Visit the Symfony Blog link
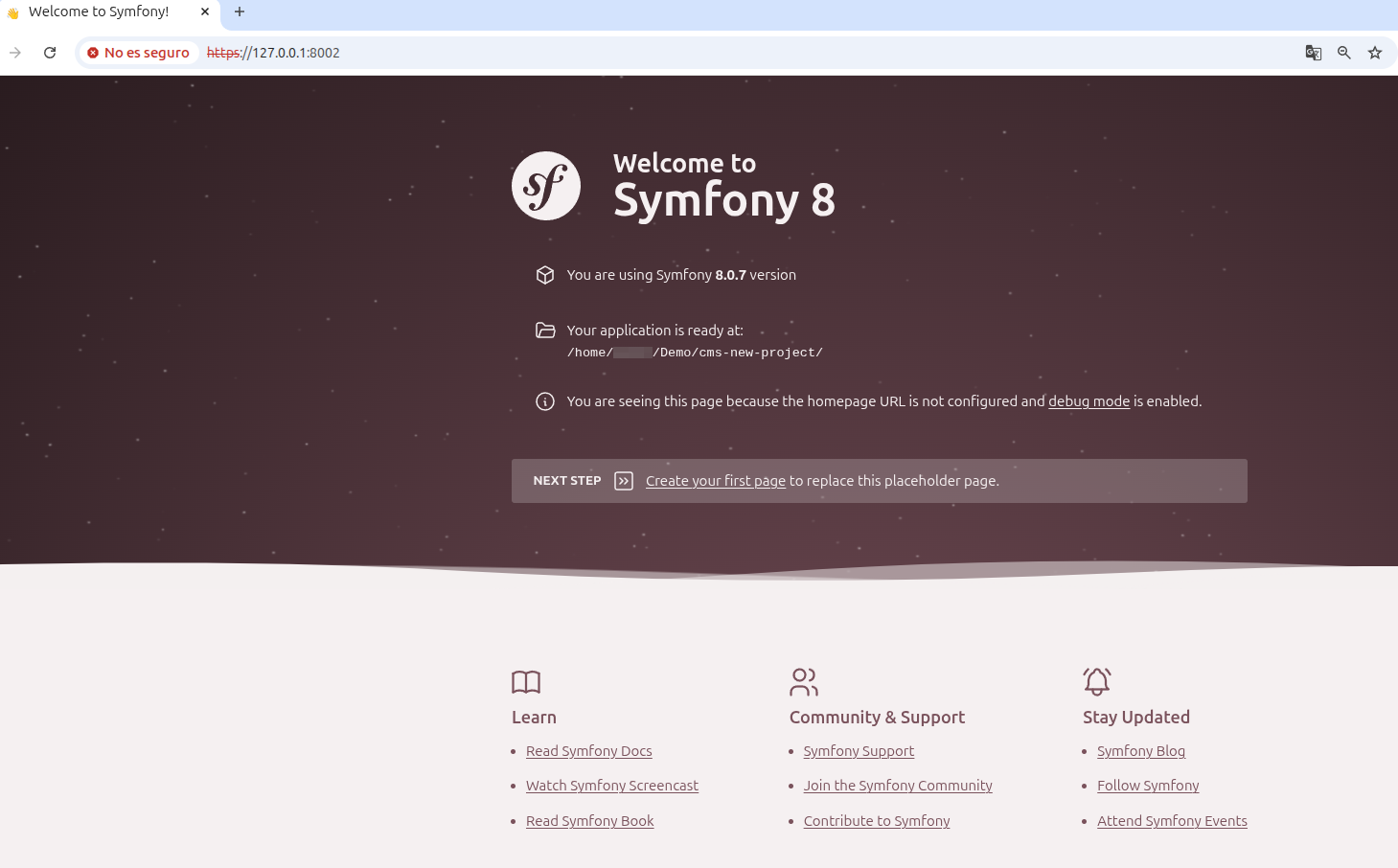The image size is (1398, 868). [x=1140, y=751]
